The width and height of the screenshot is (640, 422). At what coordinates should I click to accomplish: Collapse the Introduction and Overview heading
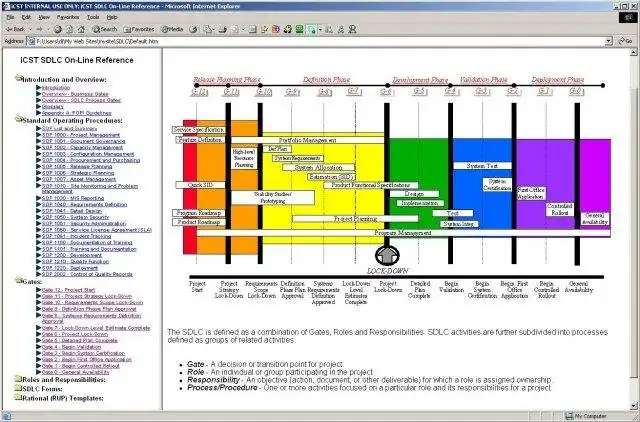point(64,80)
